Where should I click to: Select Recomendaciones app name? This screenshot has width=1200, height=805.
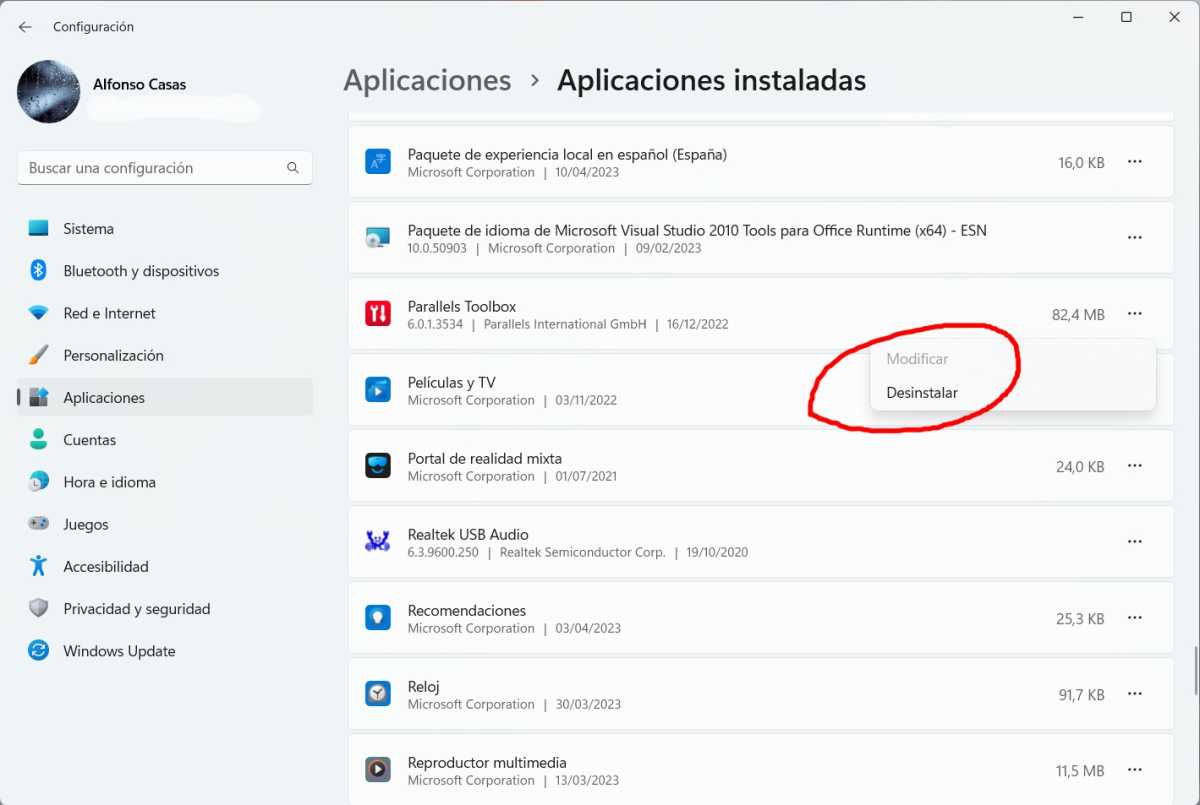click(x=467, y=610)
